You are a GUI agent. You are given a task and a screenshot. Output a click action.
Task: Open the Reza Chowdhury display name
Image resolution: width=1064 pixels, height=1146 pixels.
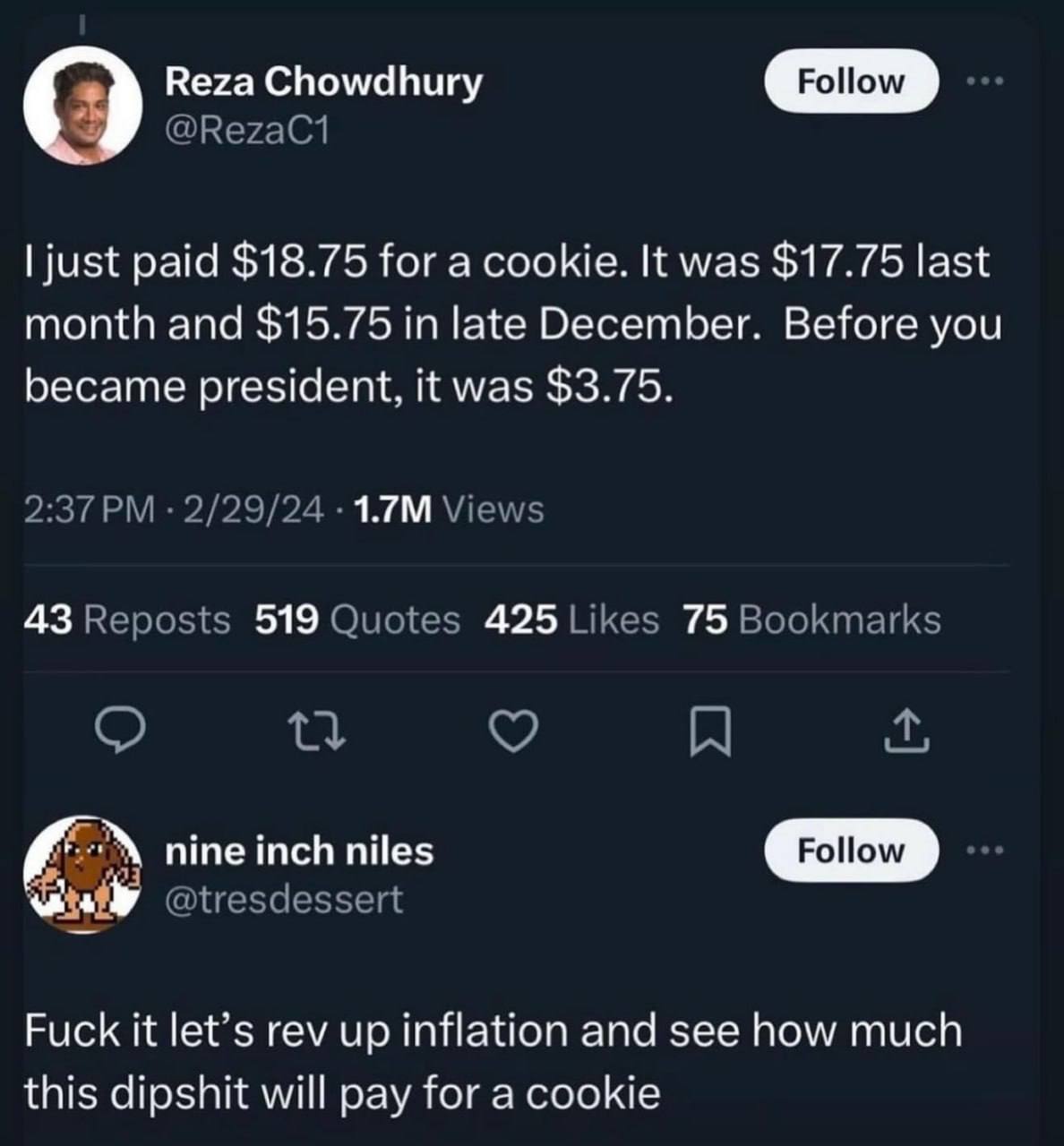coord(323,82)
